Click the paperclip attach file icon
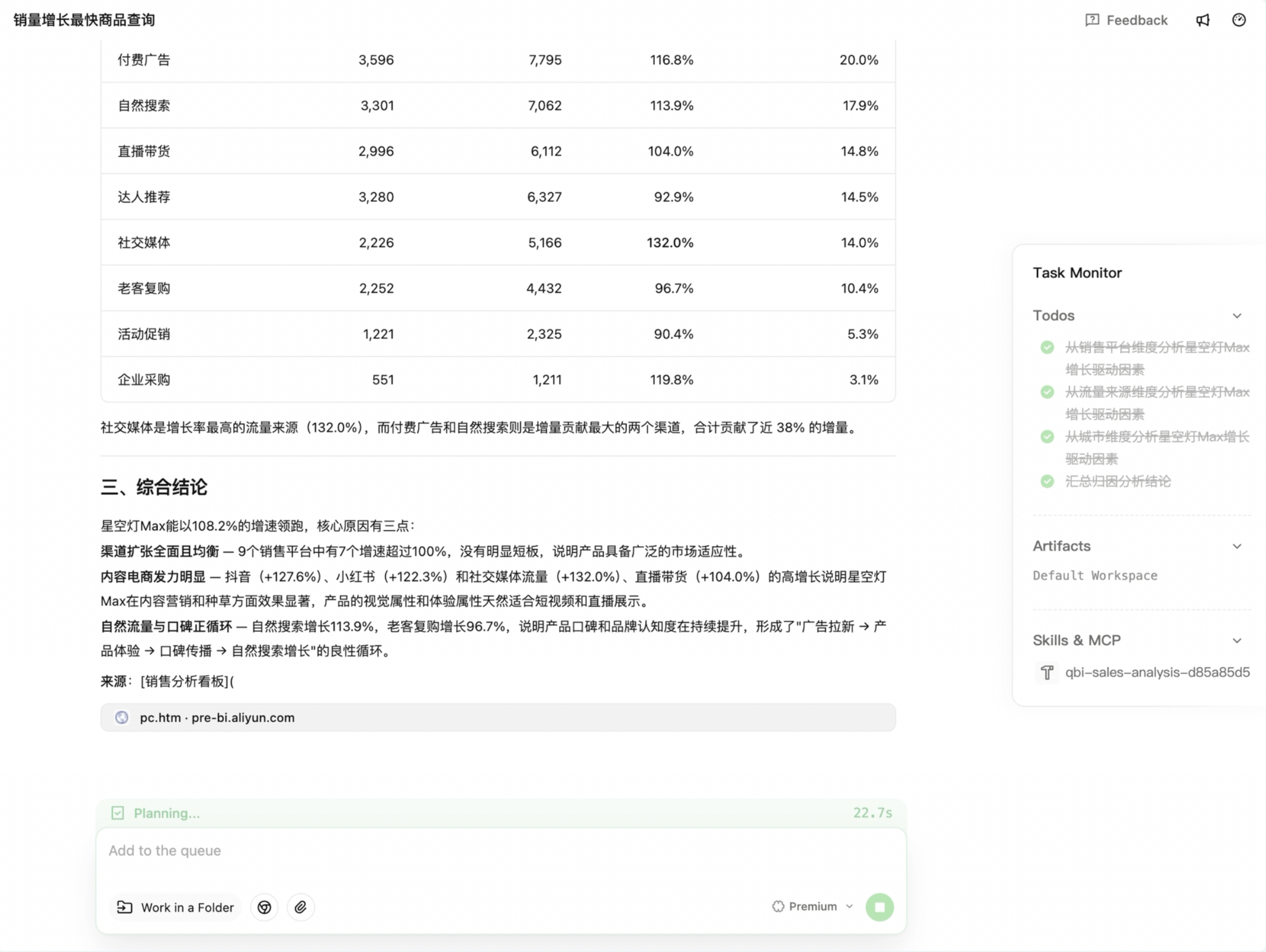This screenshot has height=952, width=1266. point(301,907)
